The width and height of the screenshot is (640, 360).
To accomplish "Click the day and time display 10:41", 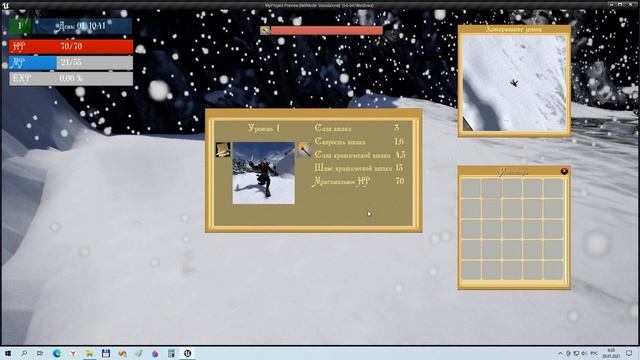I will click(x=82, y=26).
